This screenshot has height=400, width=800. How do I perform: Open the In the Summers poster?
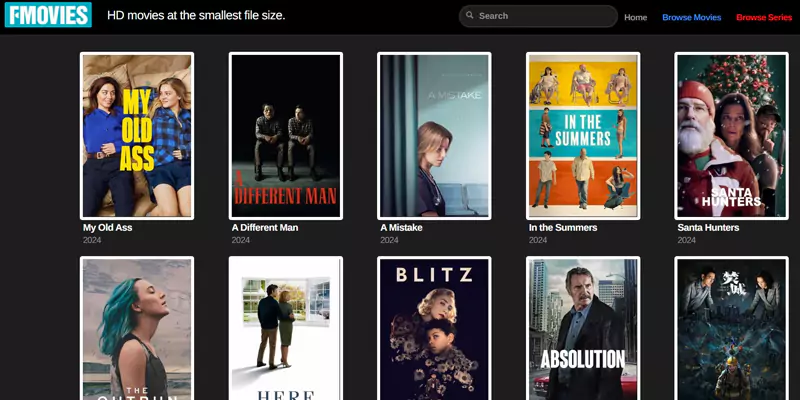tap(583, 136)
